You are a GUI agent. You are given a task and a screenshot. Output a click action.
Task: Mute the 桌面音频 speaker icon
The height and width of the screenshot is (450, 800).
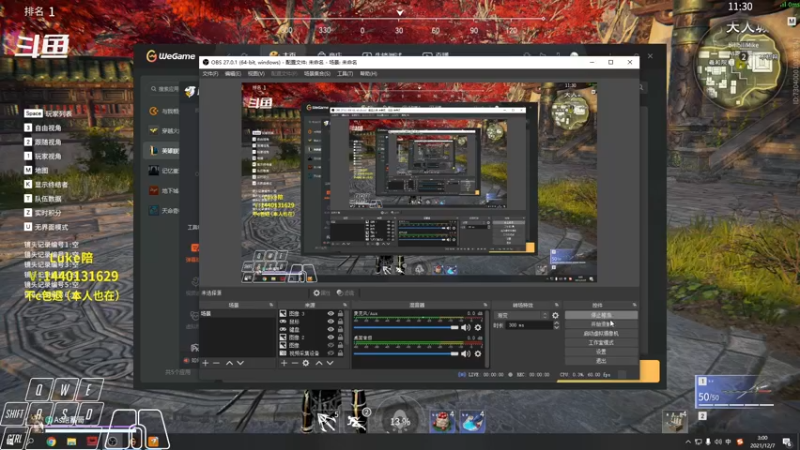click(x=466, y=354)
